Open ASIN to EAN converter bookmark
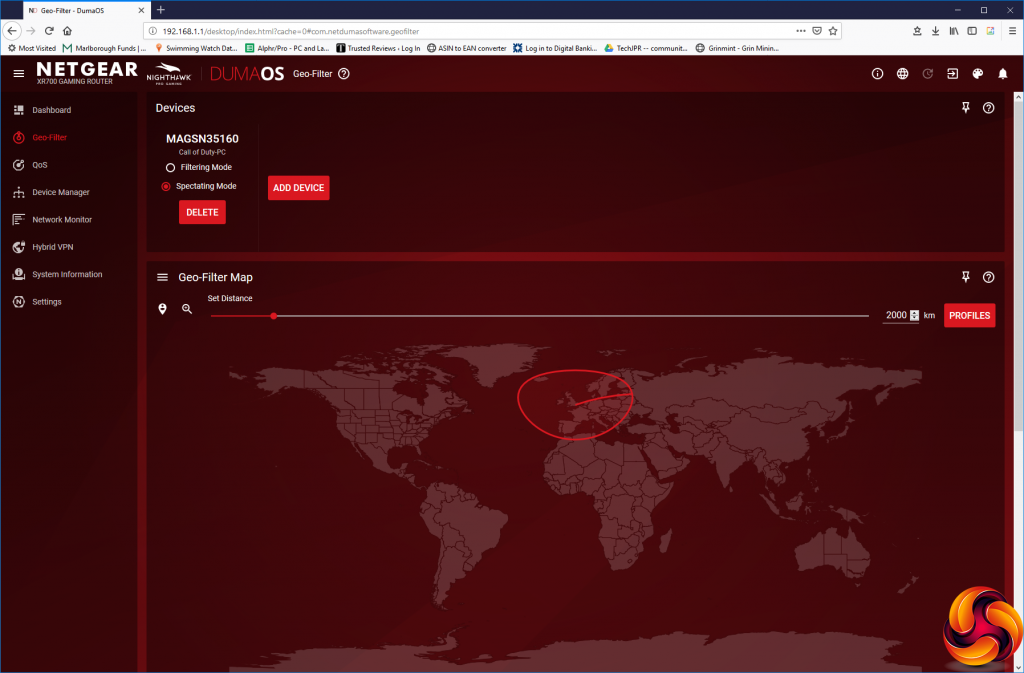Screen dimensions: 1024x673 (x=466, y=48)
